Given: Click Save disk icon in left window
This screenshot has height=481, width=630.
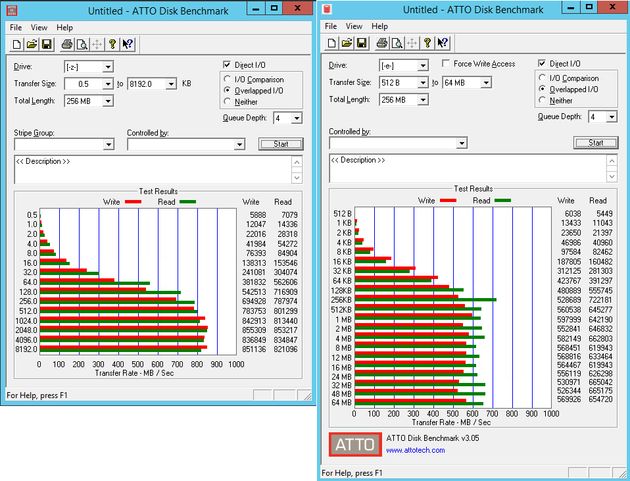Looking at the screenshot, I should (x=47, y=44).
